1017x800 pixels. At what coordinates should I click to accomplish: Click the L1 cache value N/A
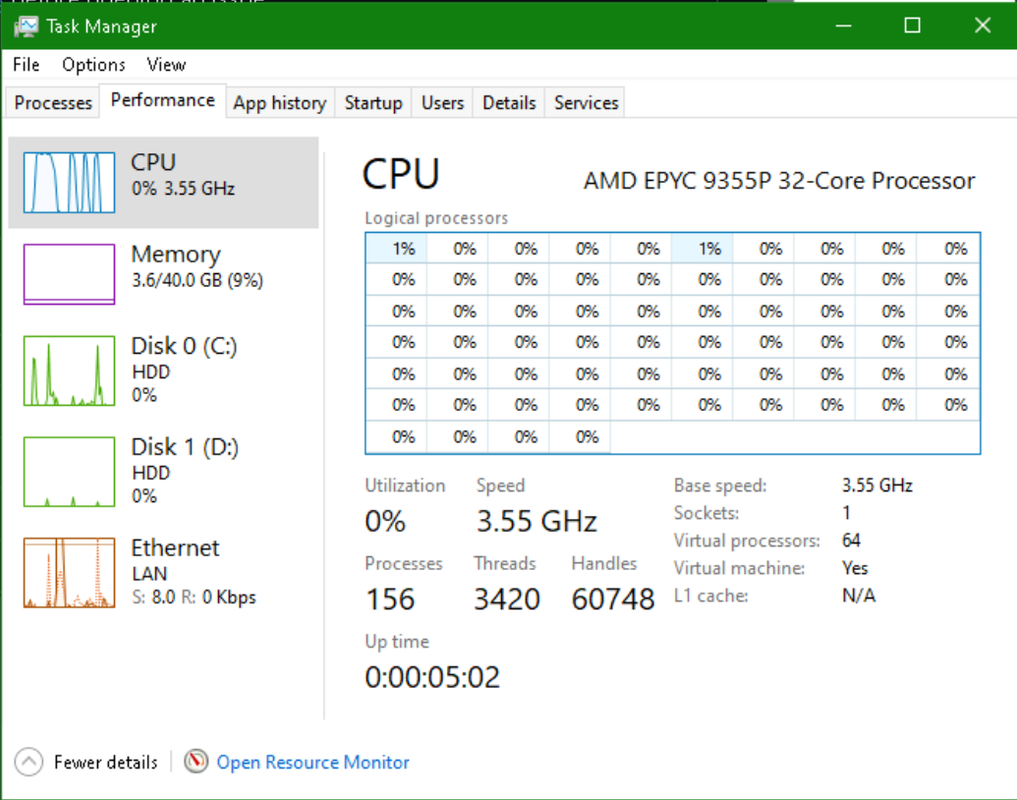point(859,596)
